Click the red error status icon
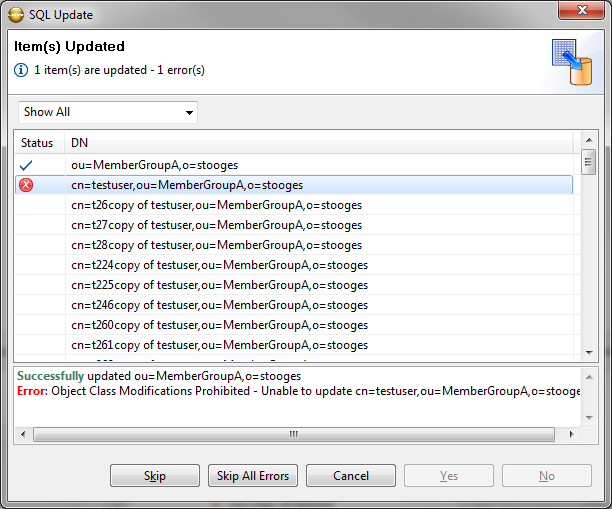 click(26, 185)
